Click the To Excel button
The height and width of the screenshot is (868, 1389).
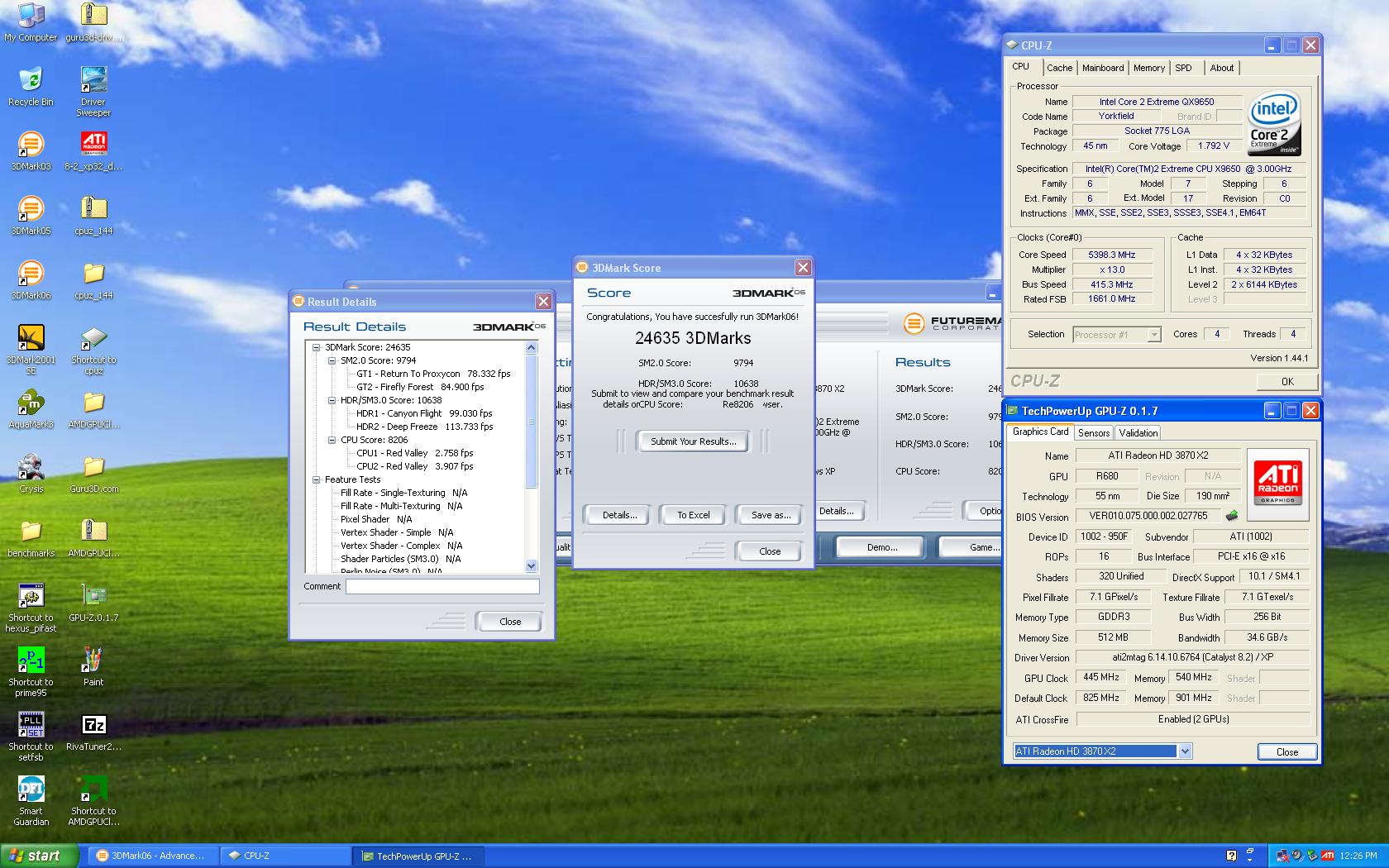click(694, 515)
